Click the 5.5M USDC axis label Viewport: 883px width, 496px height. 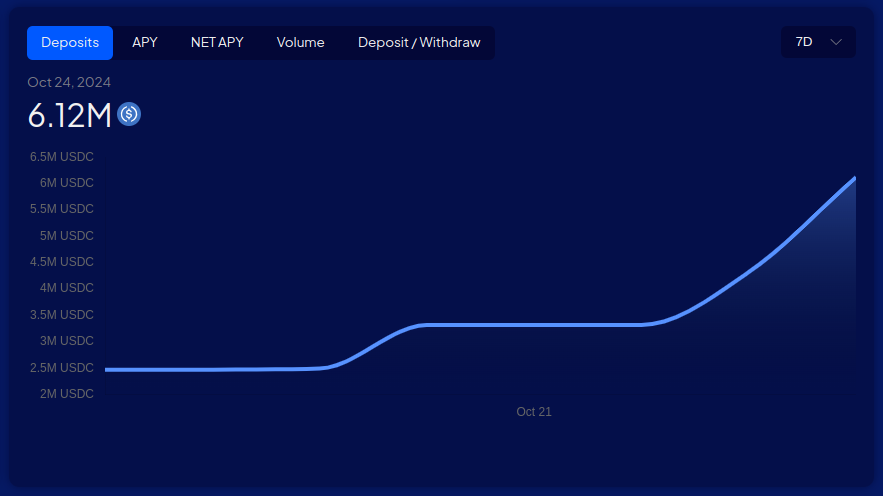(x=62, y=209)
